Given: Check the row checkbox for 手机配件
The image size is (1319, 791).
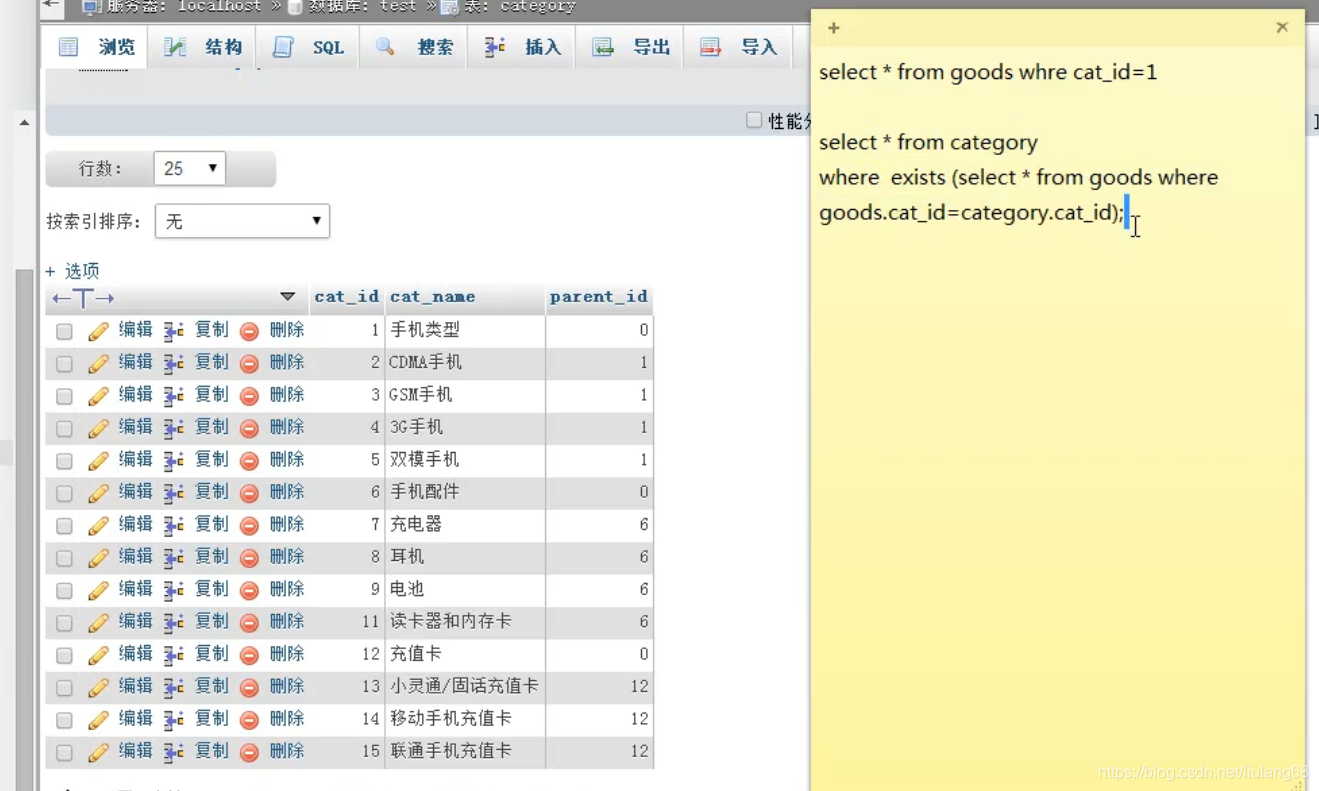Looking at the screenshot, I should pyautogui.click(x=64, y=493).
